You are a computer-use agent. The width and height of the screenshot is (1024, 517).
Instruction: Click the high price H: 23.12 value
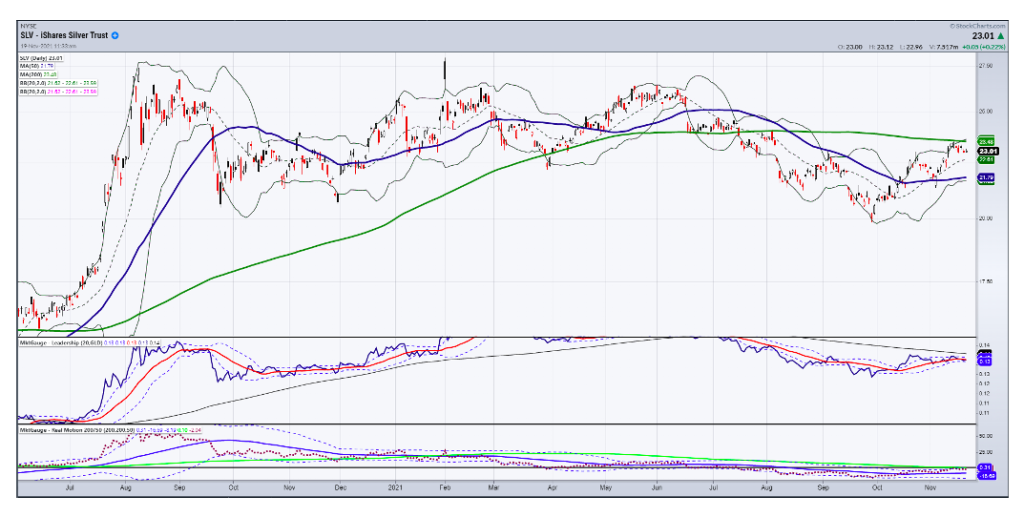883,47
